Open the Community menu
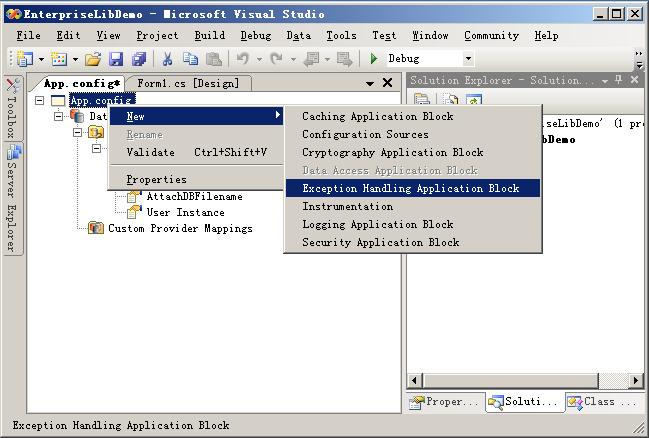This screenshot has width=649, height=438. tap(491, 36)
